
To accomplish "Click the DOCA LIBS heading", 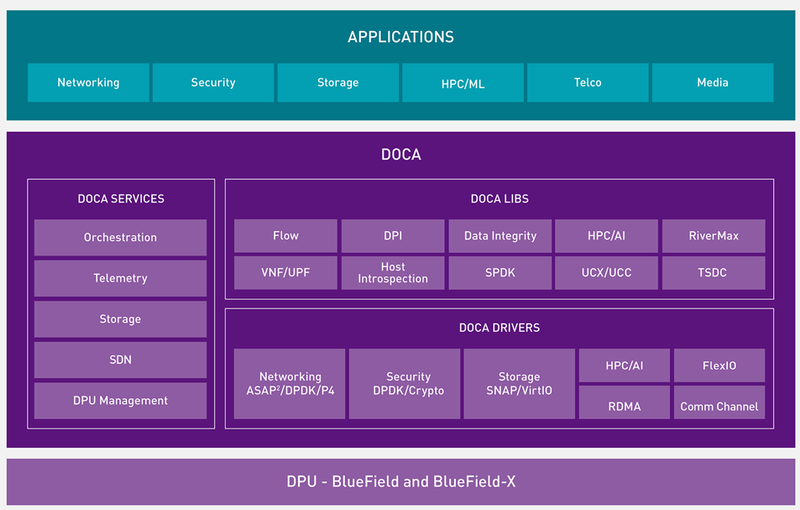I will pos(499,199).
